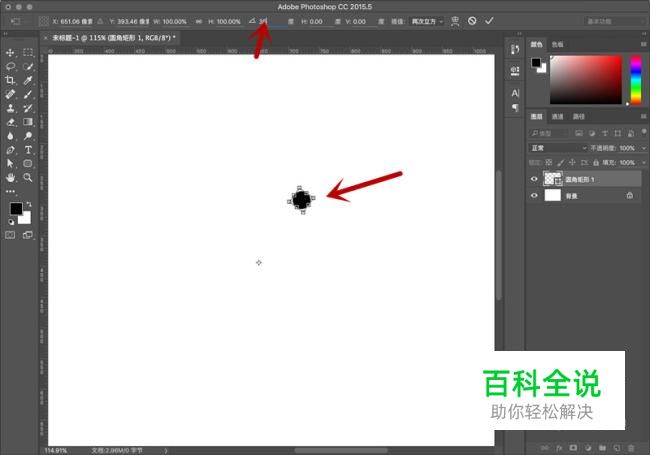650x455 pixels.
Task: Switch to the Swatches panel tab
Action: click(x=557, y=44)
